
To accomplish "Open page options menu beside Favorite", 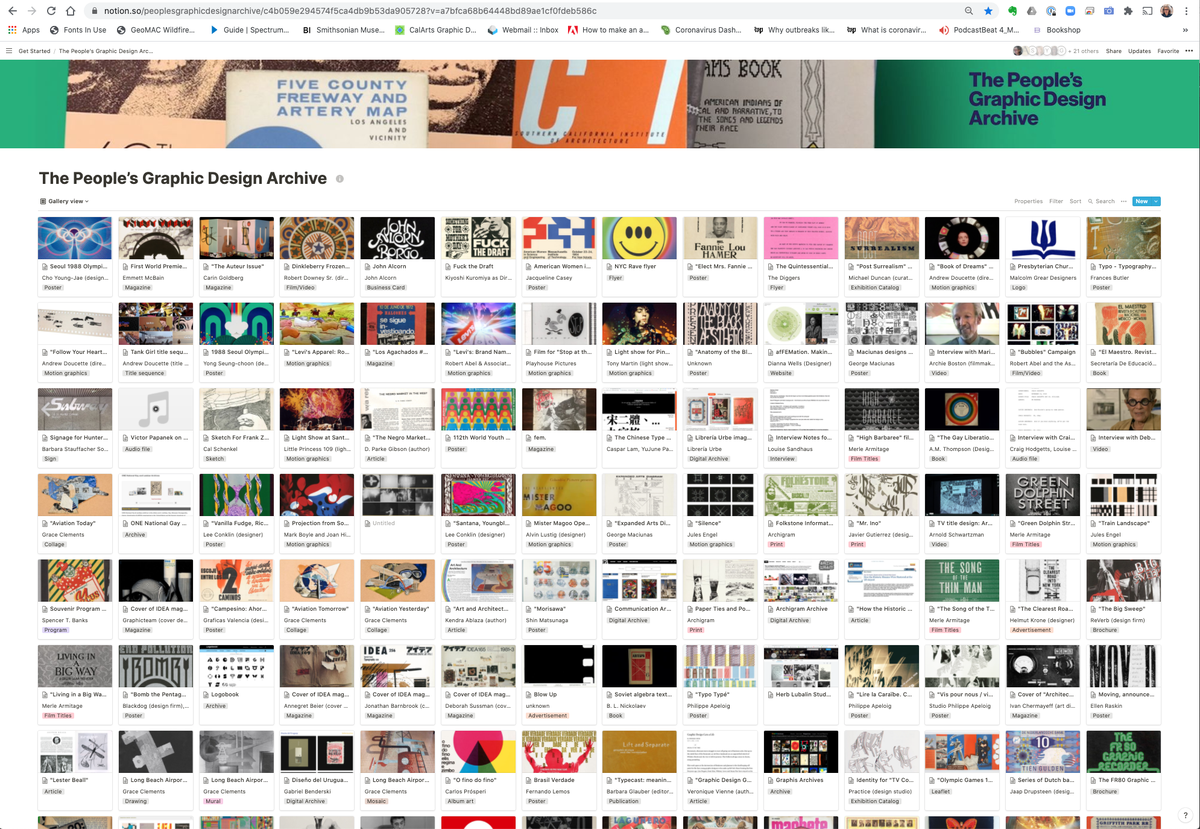I will click(1188, 50).
